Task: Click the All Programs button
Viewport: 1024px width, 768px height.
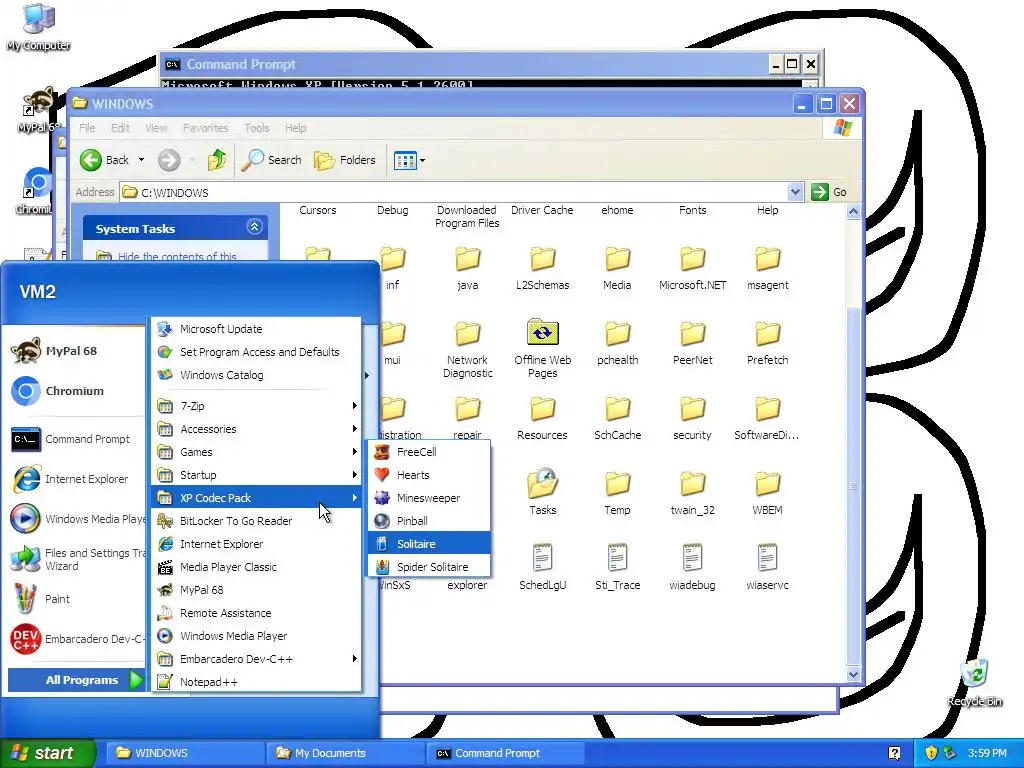Action: [76, 680]
